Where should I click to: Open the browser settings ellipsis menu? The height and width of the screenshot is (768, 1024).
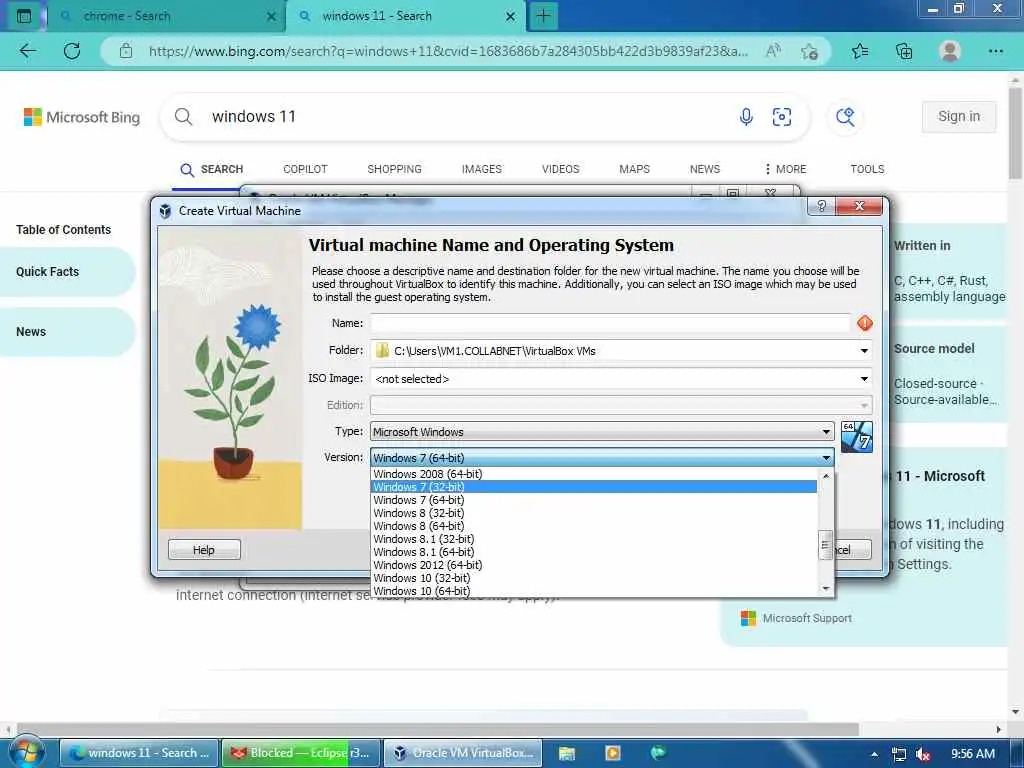tap(995, 51)
